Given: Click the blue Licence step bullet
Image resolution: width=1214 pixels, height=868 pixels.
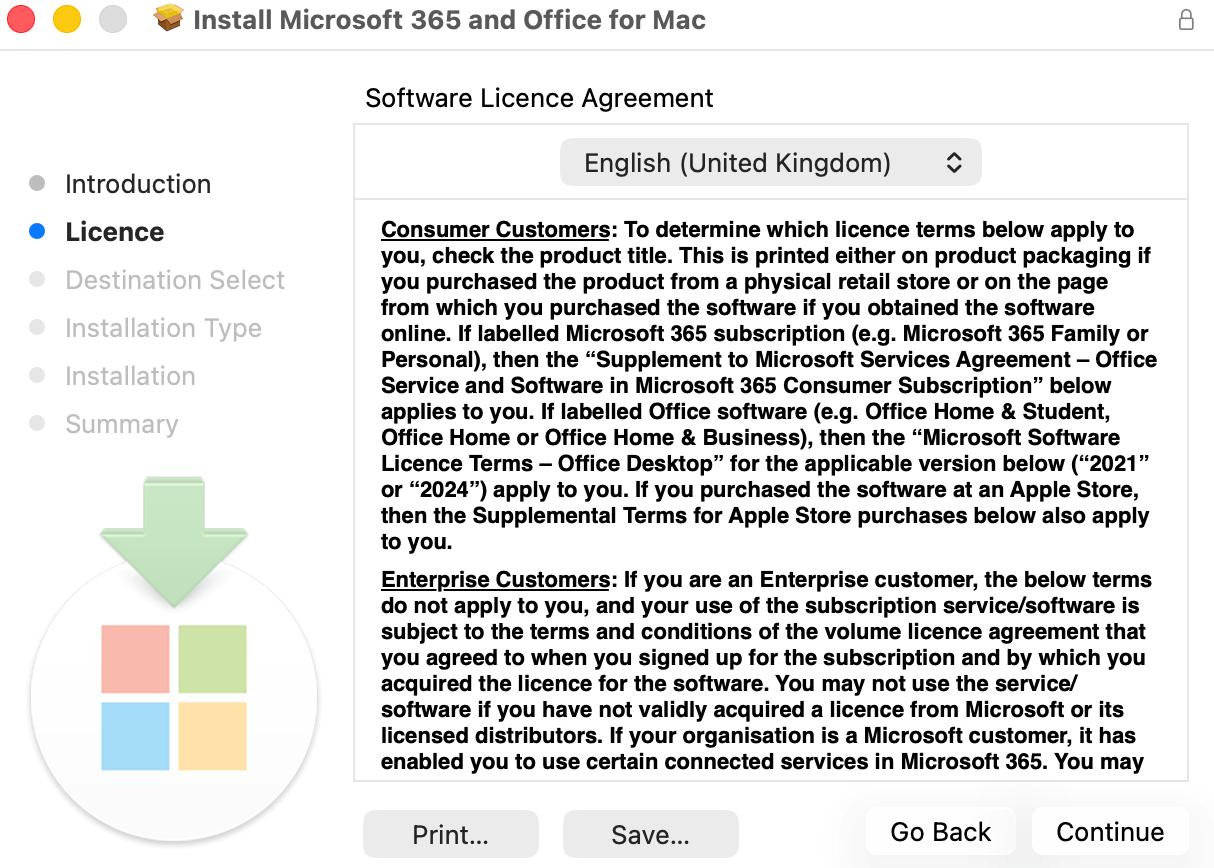Looking at the screenshot, I should tap(38, 232).
